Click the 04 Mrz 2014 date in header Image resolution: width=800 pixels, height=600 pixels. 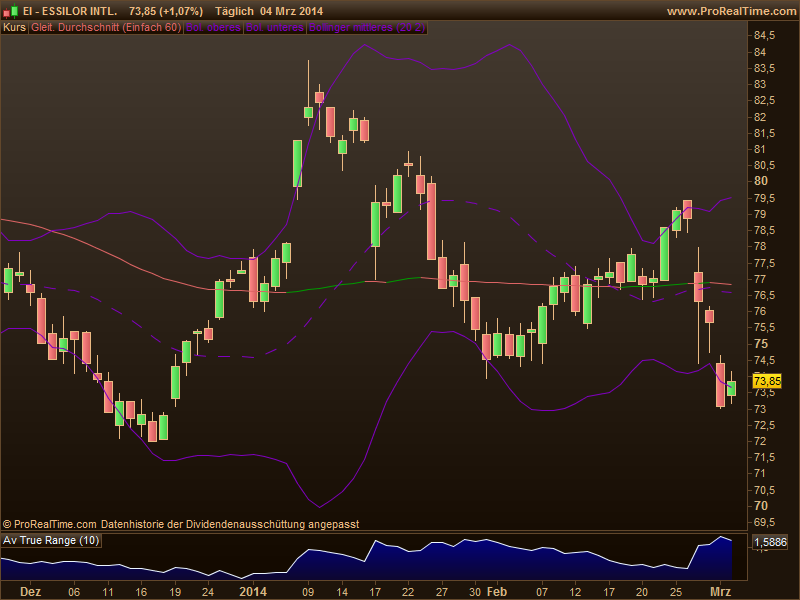click(299, 10)
